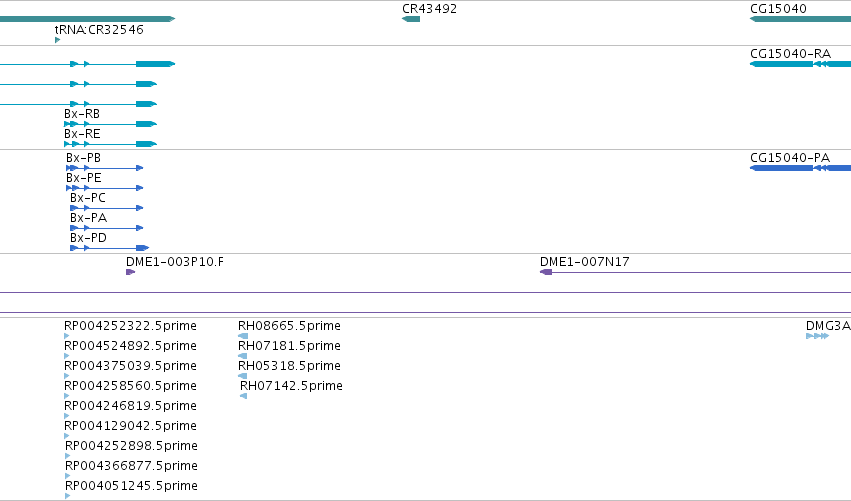Screen dimensions: 851x501
Task: Click the tRNA:CR32546 label
Action: tap(99, 29)
